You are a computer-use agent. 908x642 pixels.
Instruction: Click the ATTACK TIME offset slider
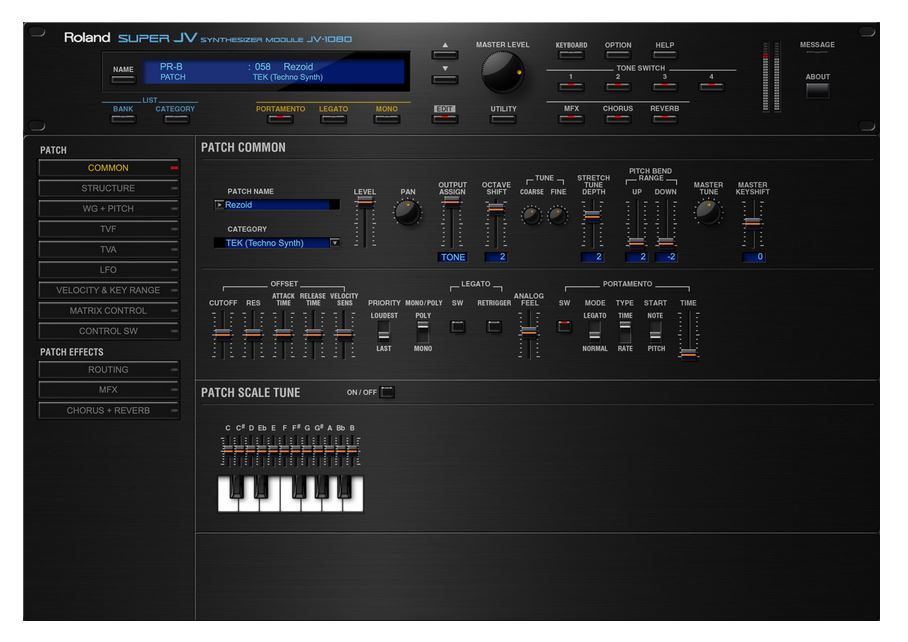pyautogui.click(x=283, y=335)
